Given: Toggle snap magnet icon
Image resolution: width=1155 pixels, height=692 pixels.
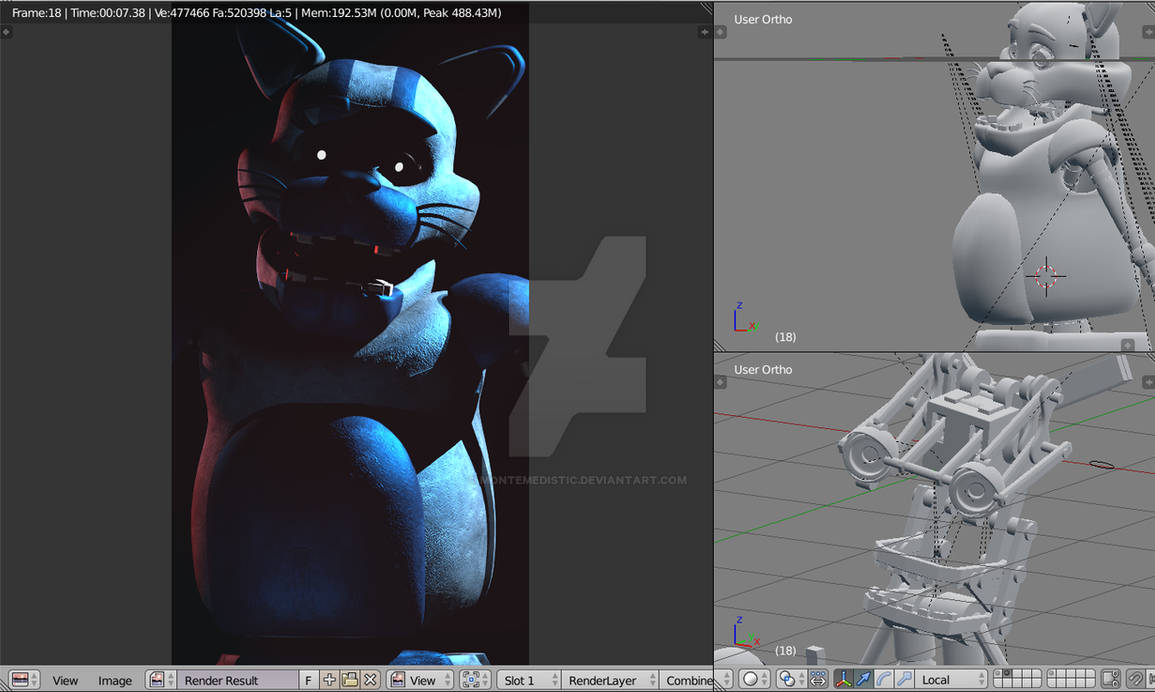Looking at the screenshot, I should pyautogui.click(x=1136, y=679).
